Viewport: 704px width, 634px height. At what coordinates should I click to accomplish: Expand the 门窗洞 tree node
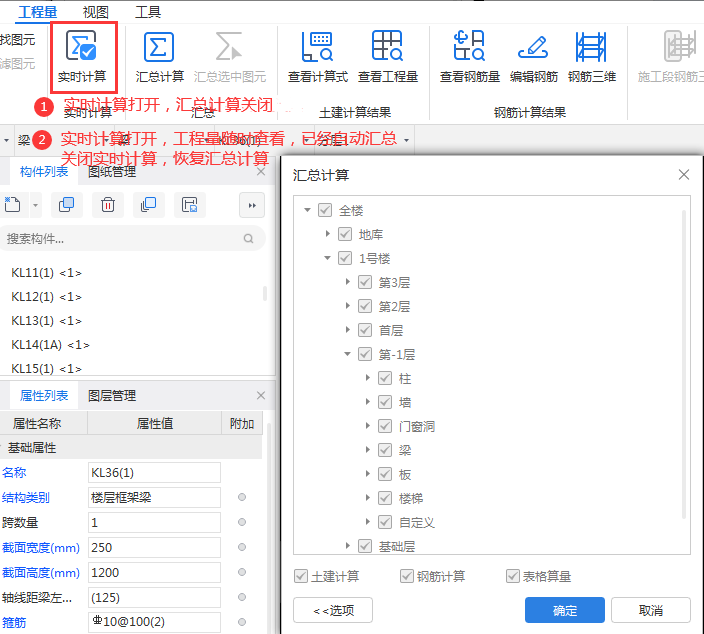[x=368, y=426]
